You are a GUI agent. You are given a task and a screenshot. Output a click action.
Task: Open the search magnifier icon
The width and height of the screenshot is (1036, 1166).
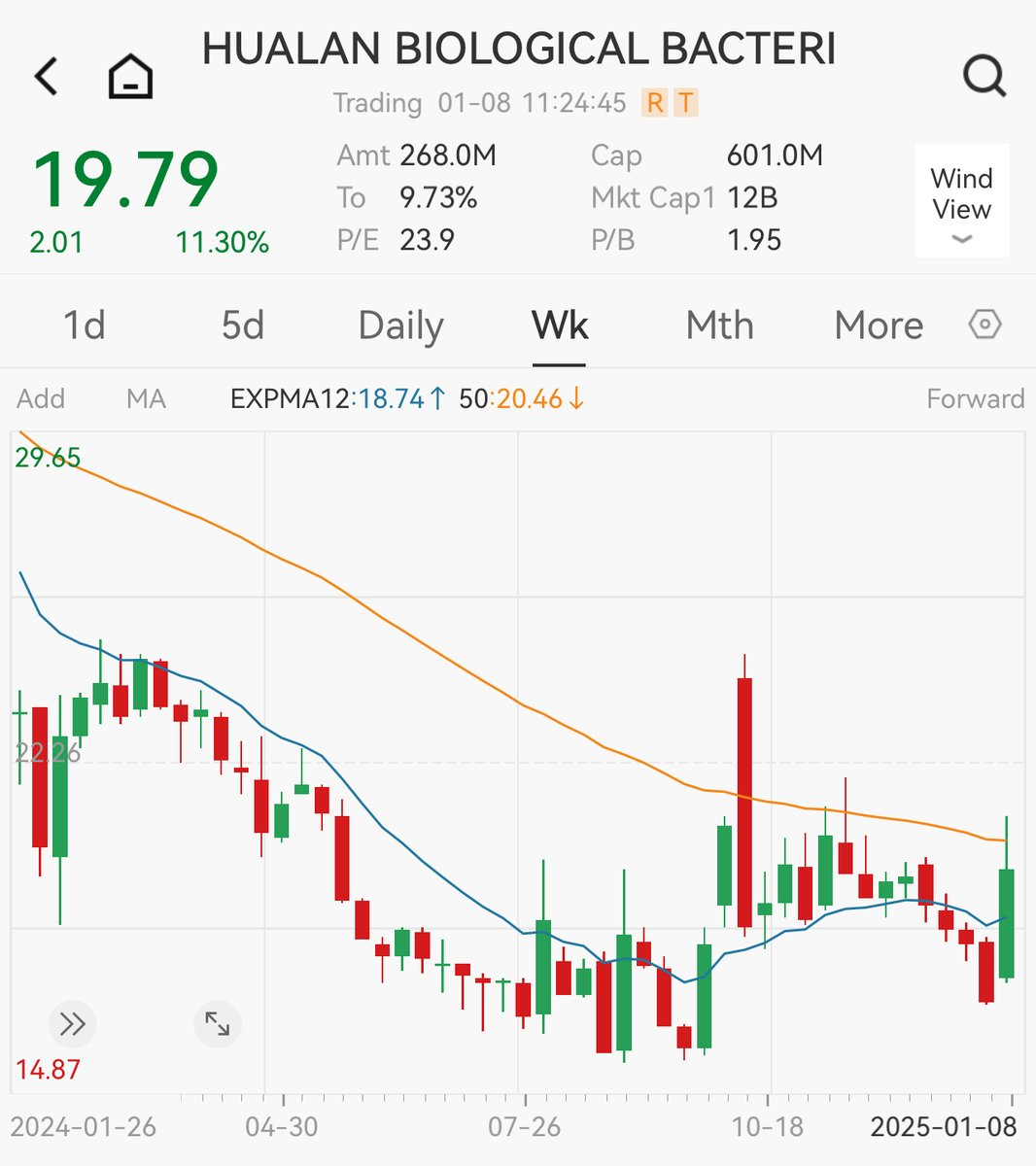pyautogui.click(x=984, y=76)
